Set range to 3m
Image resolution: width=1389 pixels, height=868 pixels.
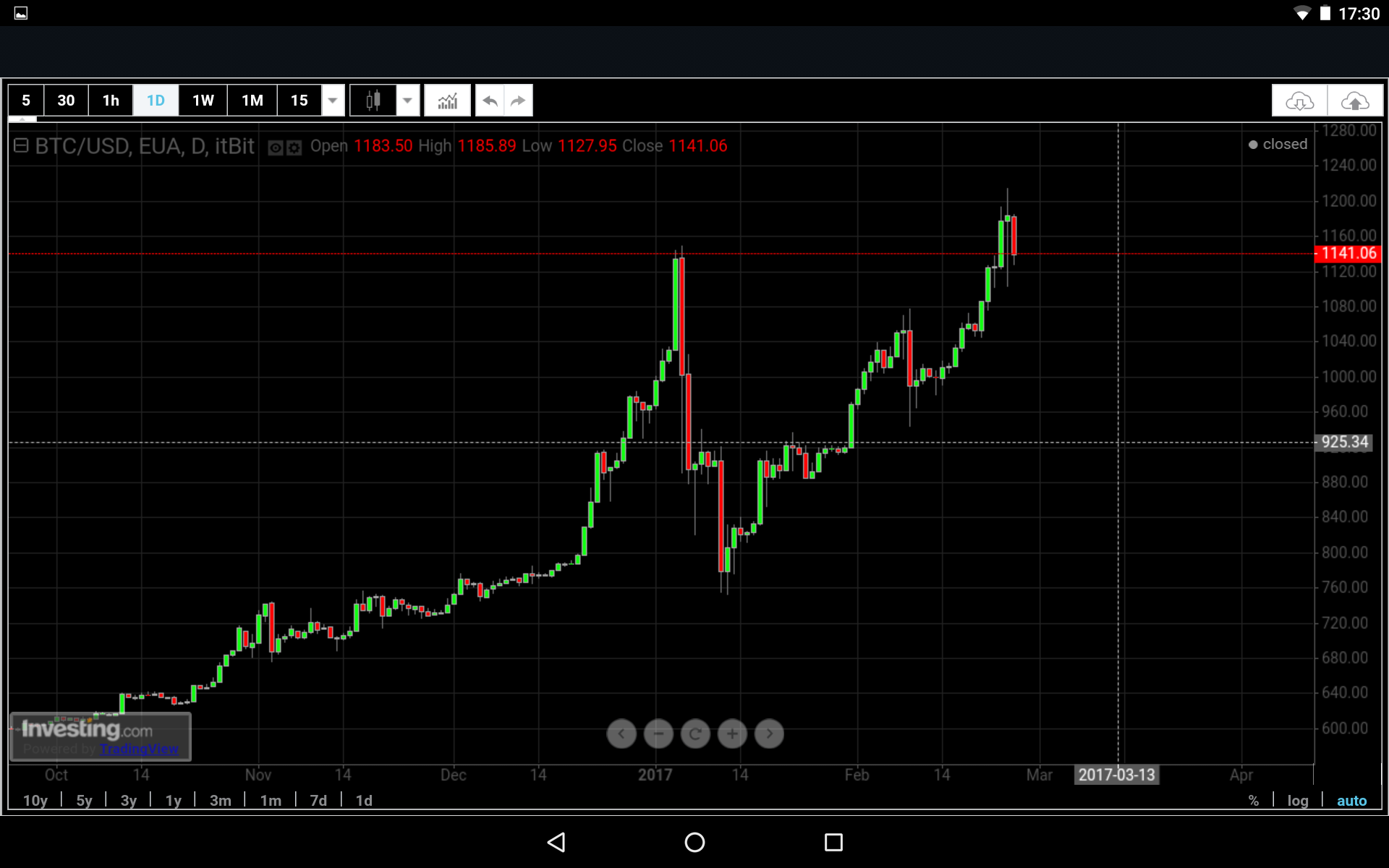coord(220,801)
